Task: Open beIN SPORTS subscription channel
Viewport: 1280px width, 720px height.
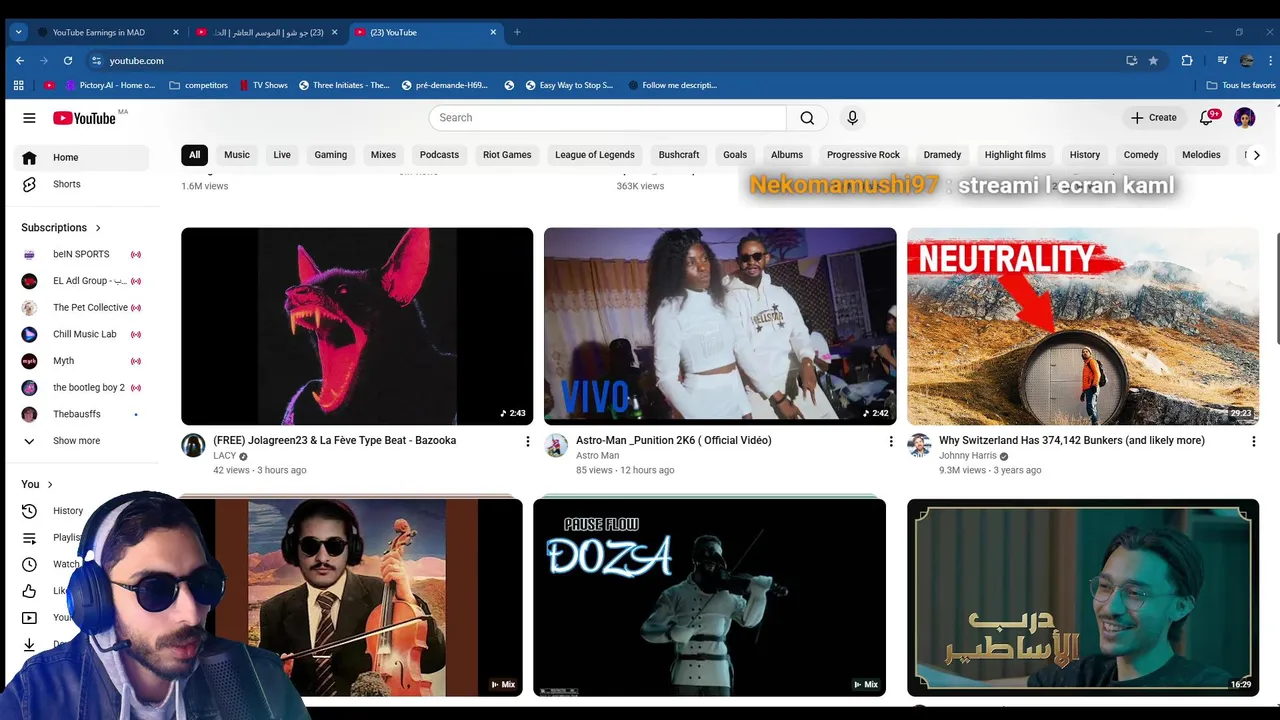Action: (x=81, y=254)
